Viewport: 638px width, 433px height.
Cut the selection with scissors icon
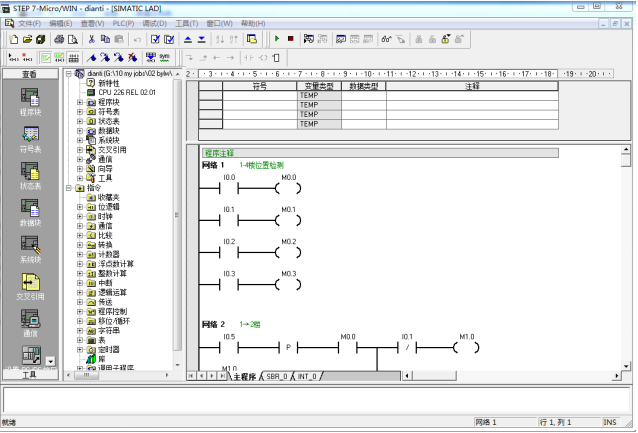click(92, 39)
